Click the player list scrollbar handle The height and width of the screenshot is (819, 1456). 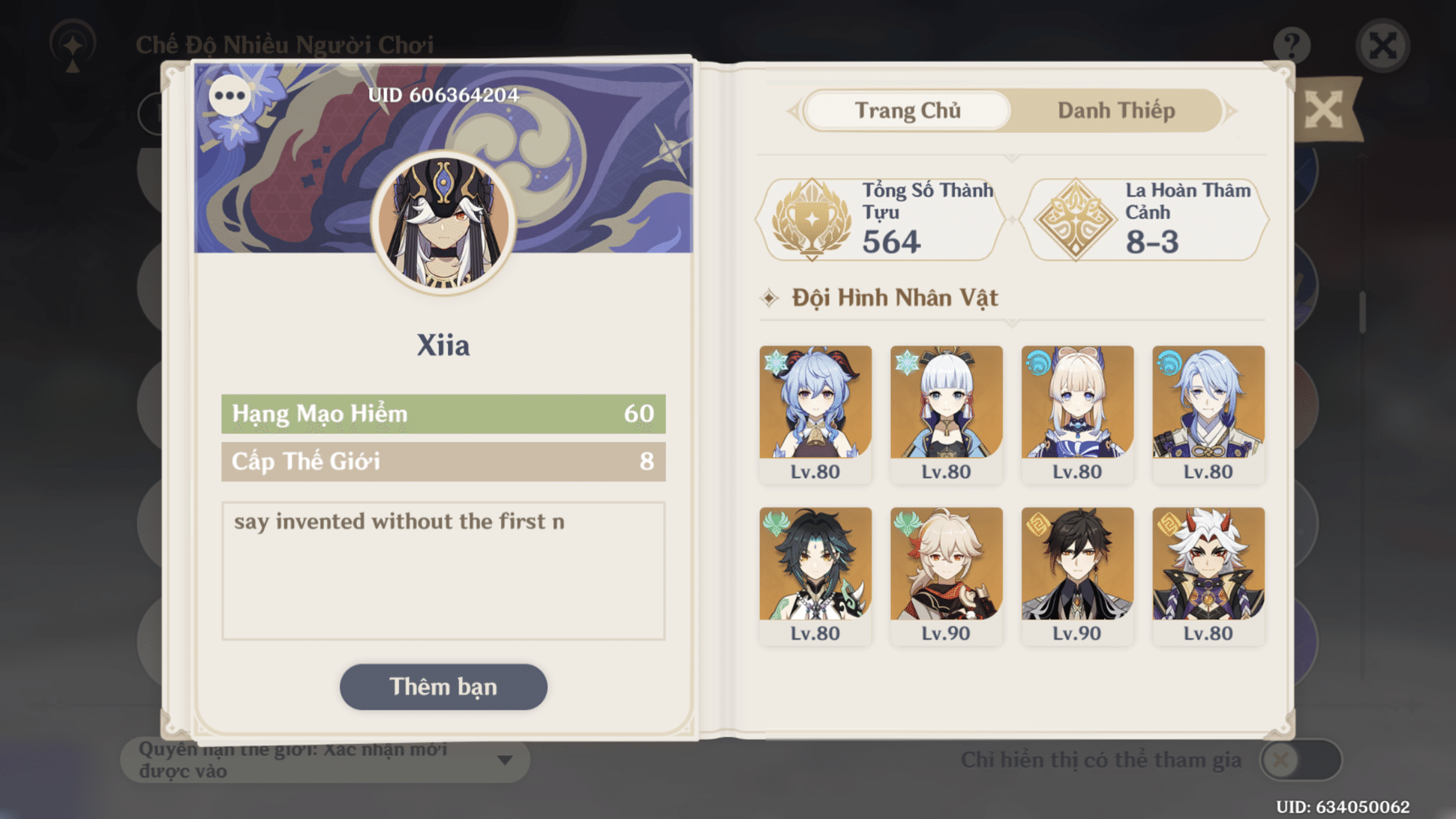tap(1362, 312)
